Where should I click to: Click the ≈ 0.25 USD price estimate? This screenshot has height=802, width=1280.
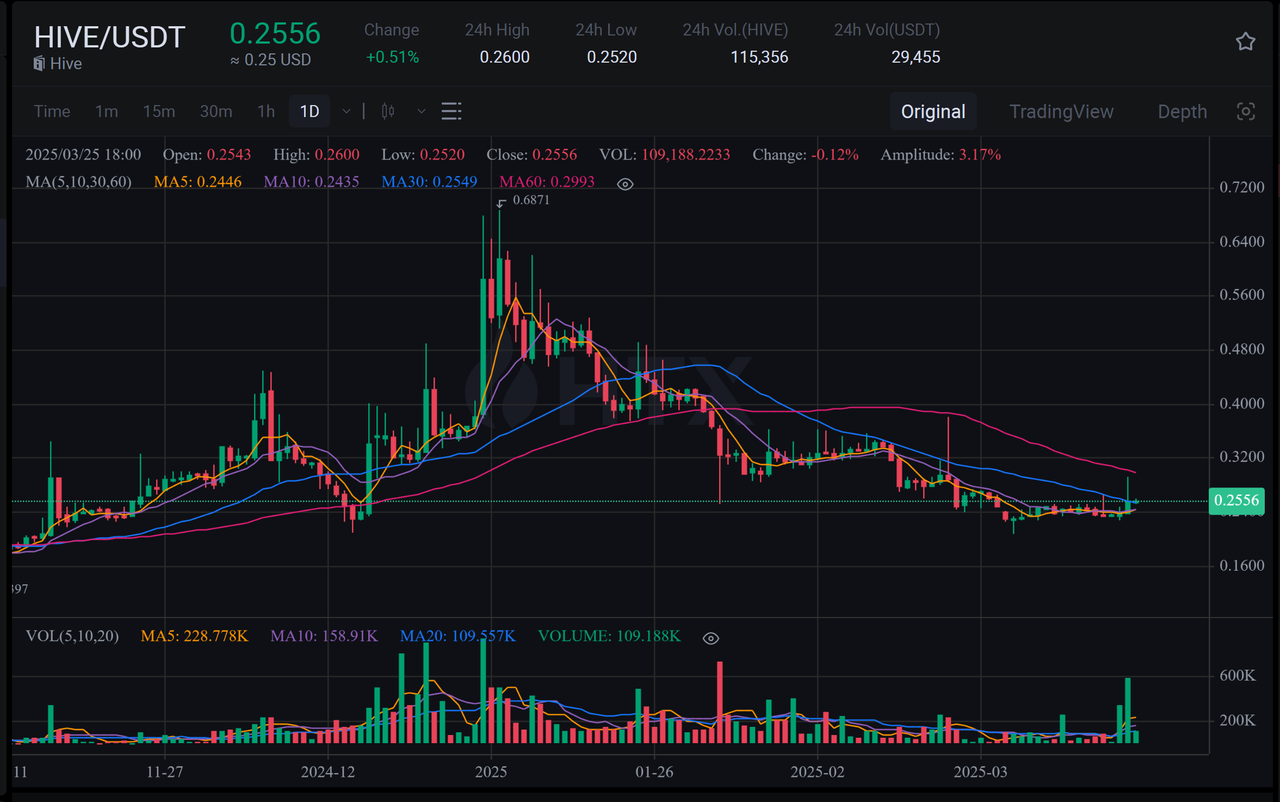[x=270, y=60]
